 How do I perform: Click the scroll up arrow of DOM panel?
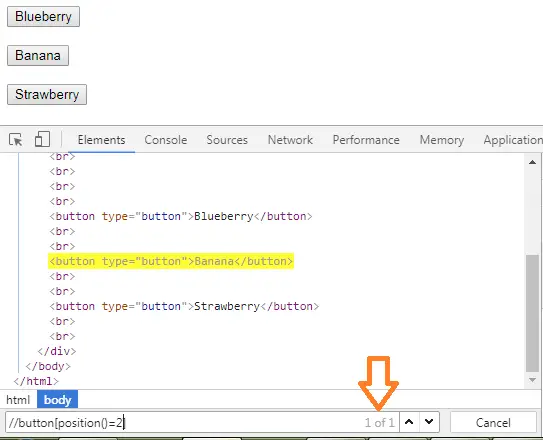532,162
